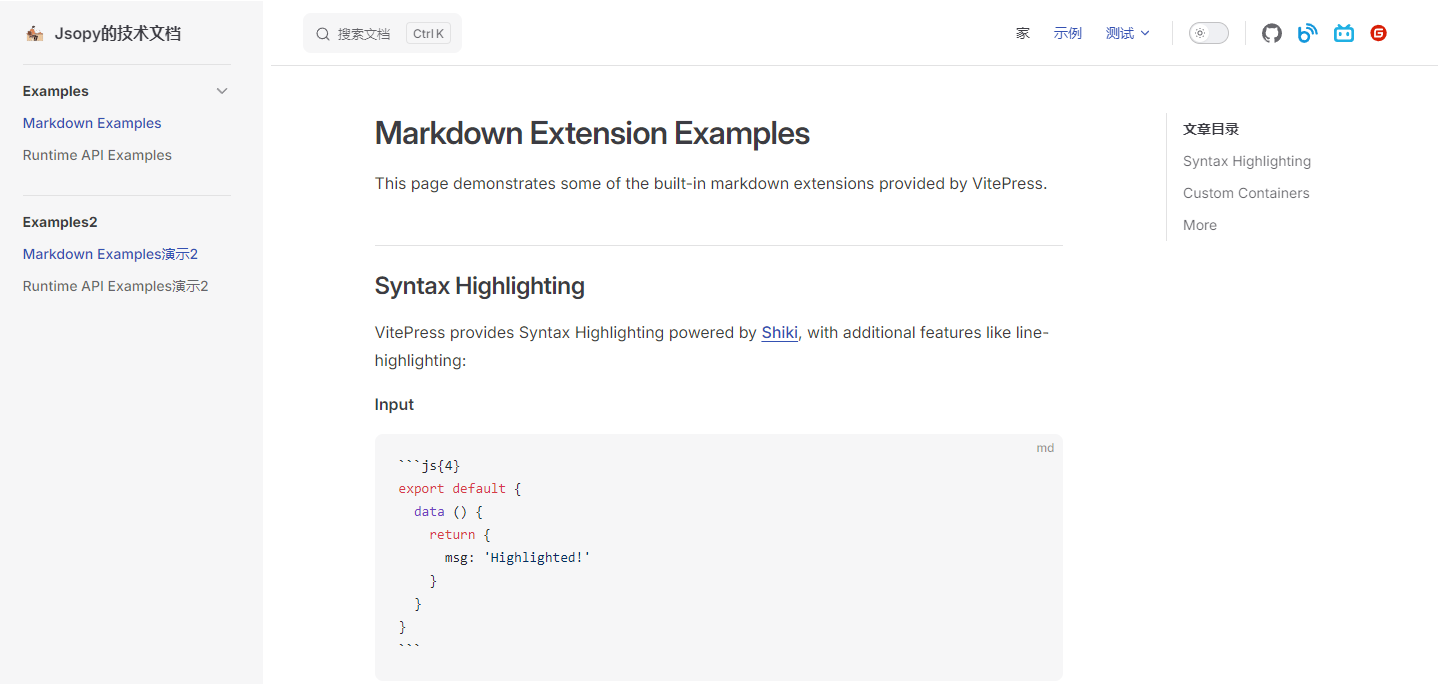The height and width of the screenshot is (684, 1438).
Task: Open Runtime API Examples演示2 sidebar link
Action: [115, 286]
